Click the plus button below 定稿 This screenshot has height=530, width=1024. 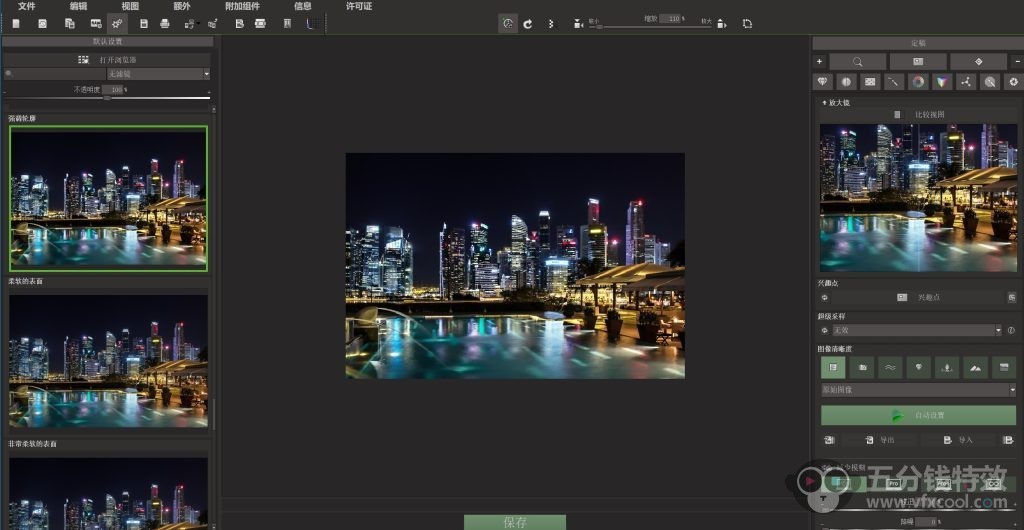819,61
